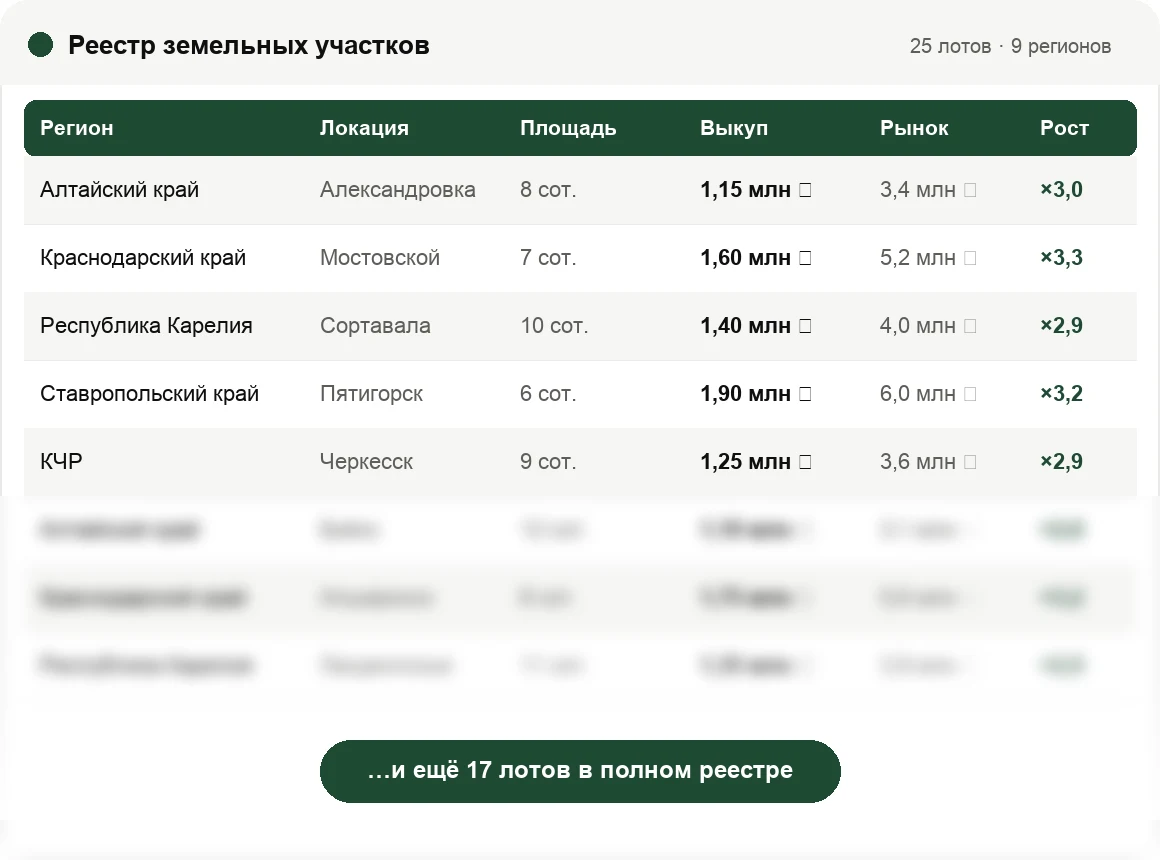Screen dimensions: 1160x860
Task: Click the '6 сот.' area value
Action: (548, 394)
